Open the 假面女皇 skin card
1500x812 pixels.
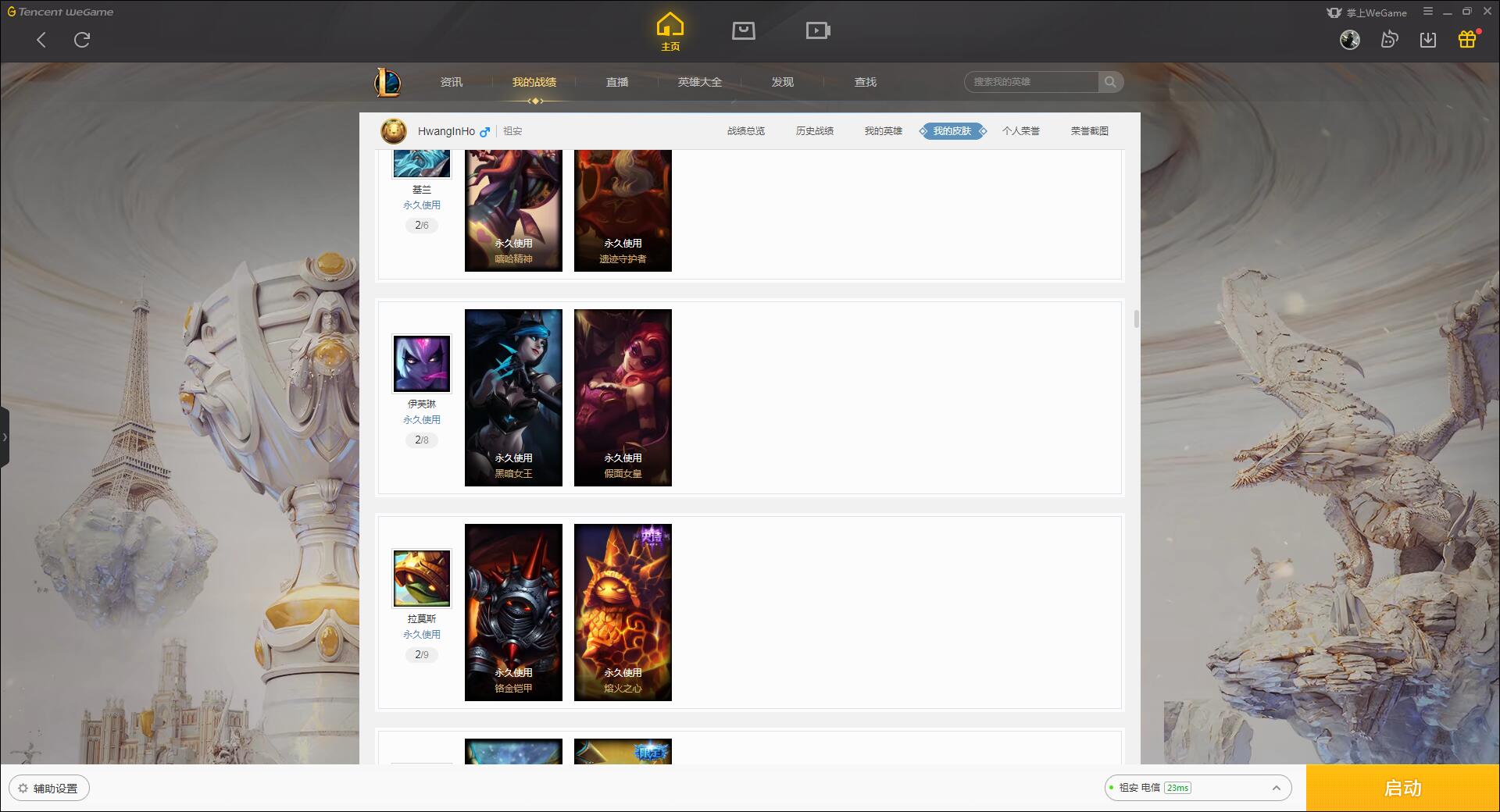click(623, 397)
